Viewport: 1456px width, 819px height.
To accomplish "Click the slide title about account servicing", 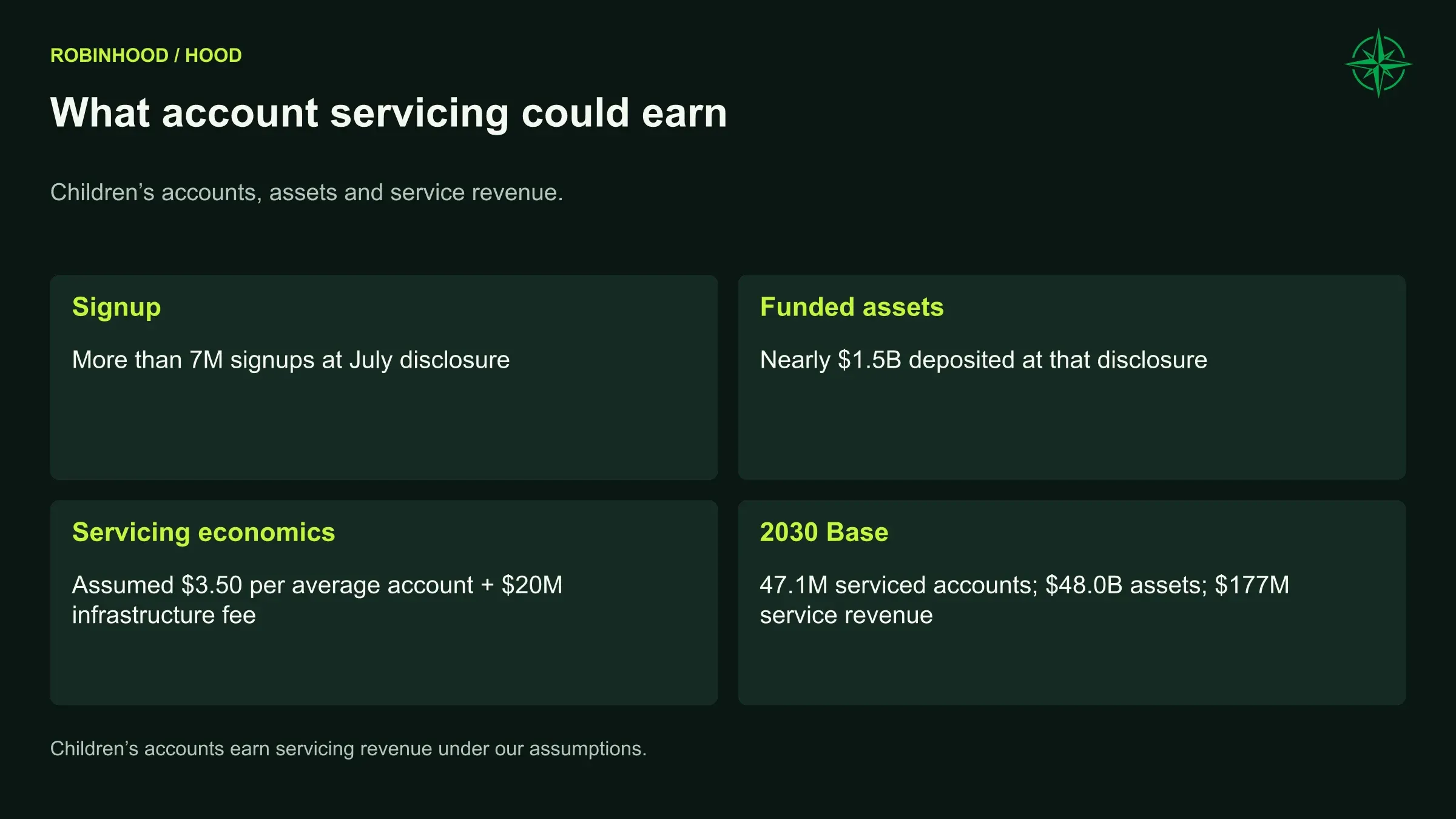I will pos(388,113).
